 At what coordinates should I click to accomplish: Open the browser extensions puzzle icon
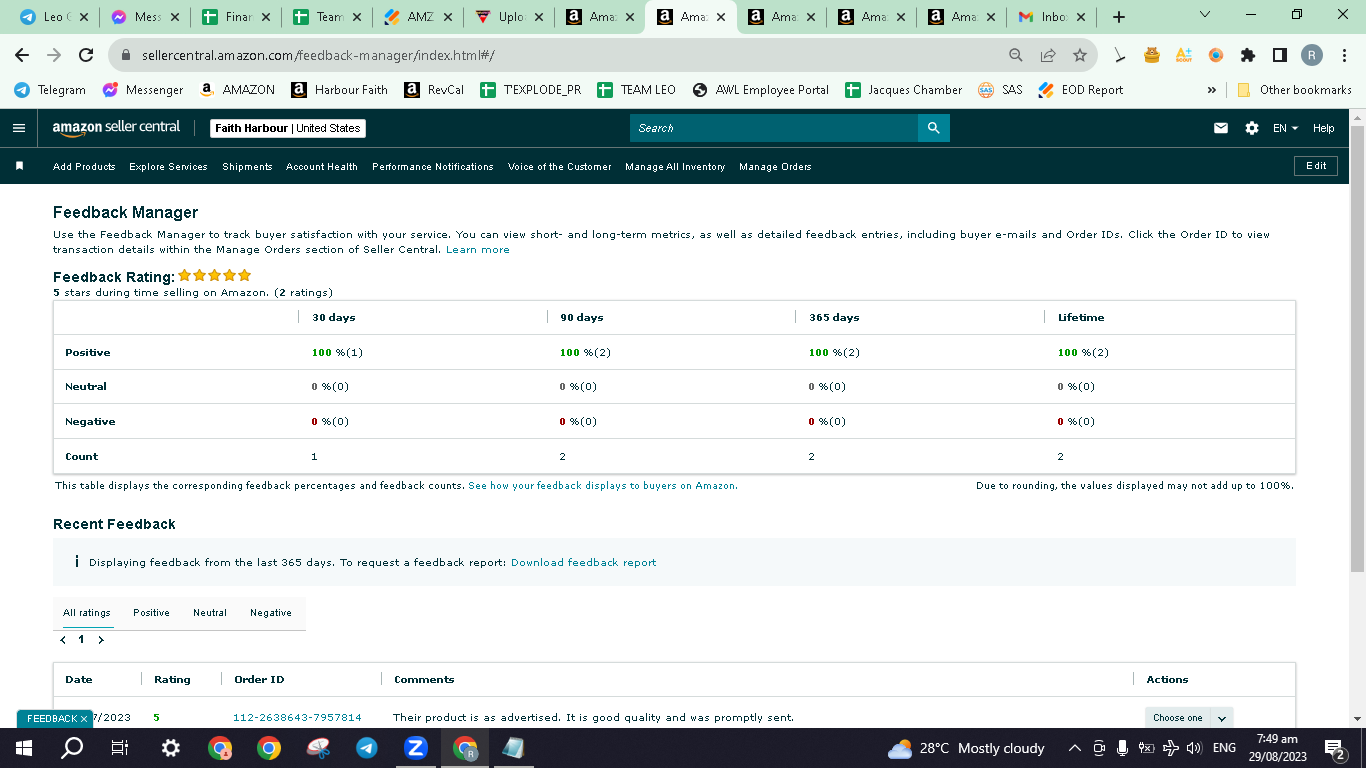pyautogui.click(x=1247, y=56)
